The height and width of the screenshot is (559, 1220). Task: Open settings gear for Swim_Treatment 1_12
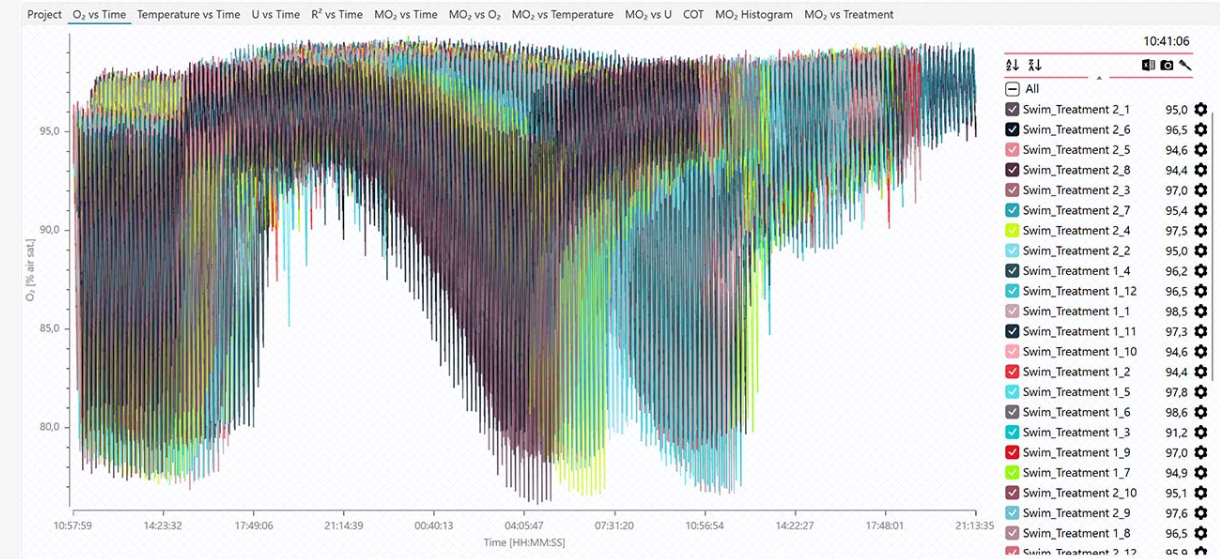(x=1200, y=291)
